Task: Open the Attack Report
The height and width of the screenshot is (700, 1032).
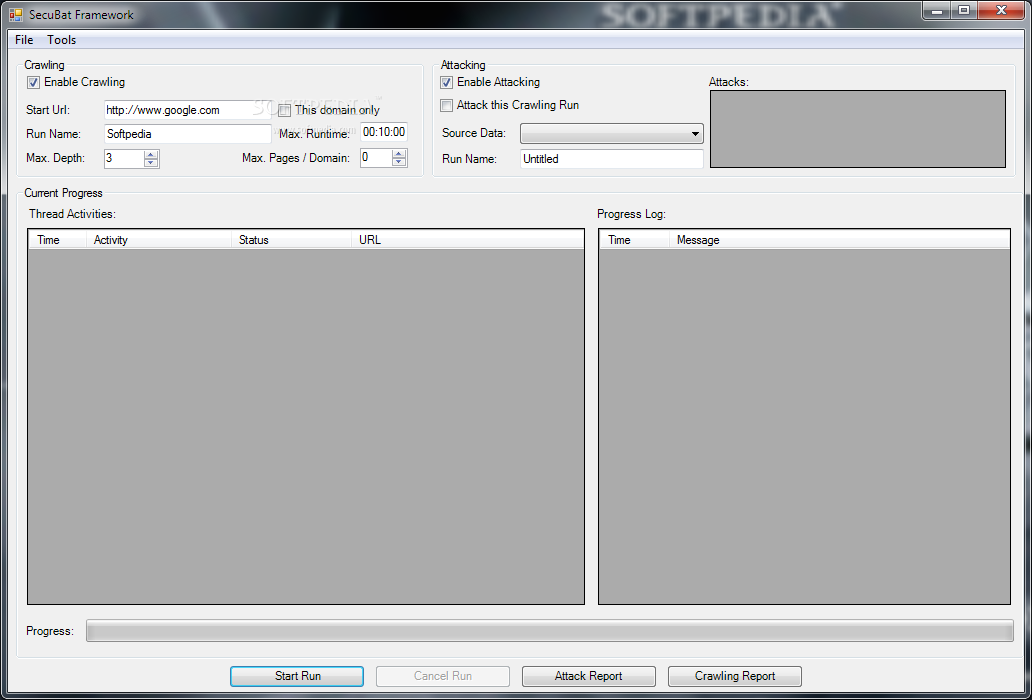Action: 588,676
